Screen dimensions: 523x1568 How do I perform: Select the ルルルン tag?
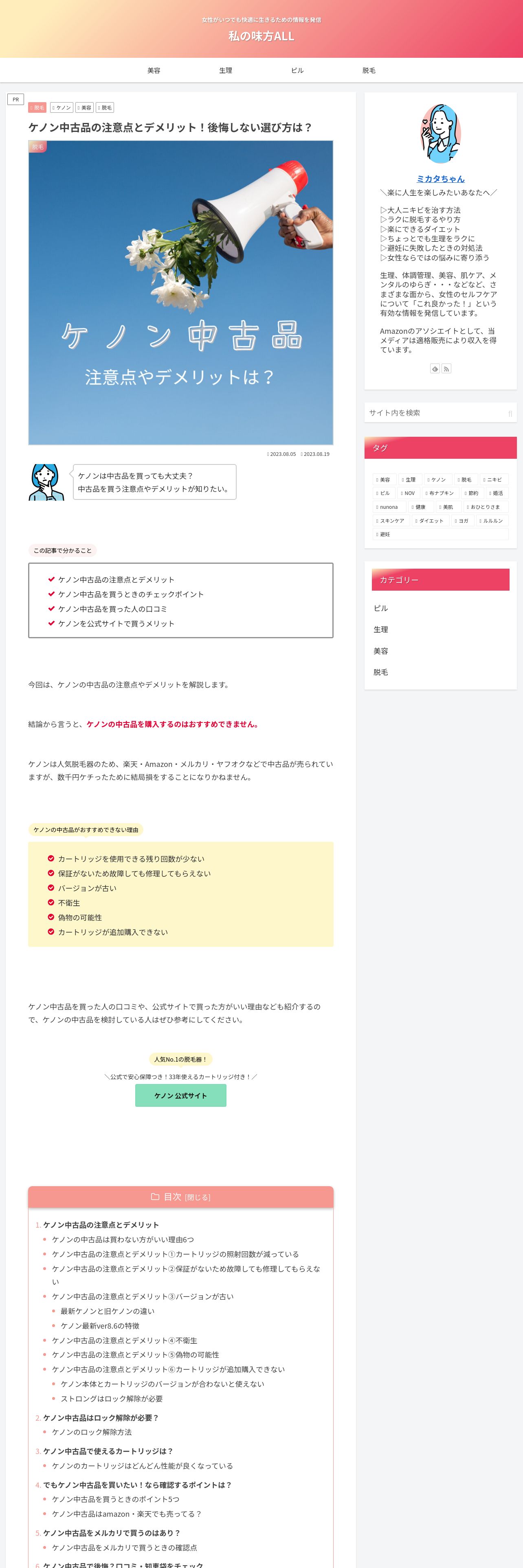point(492,521)
